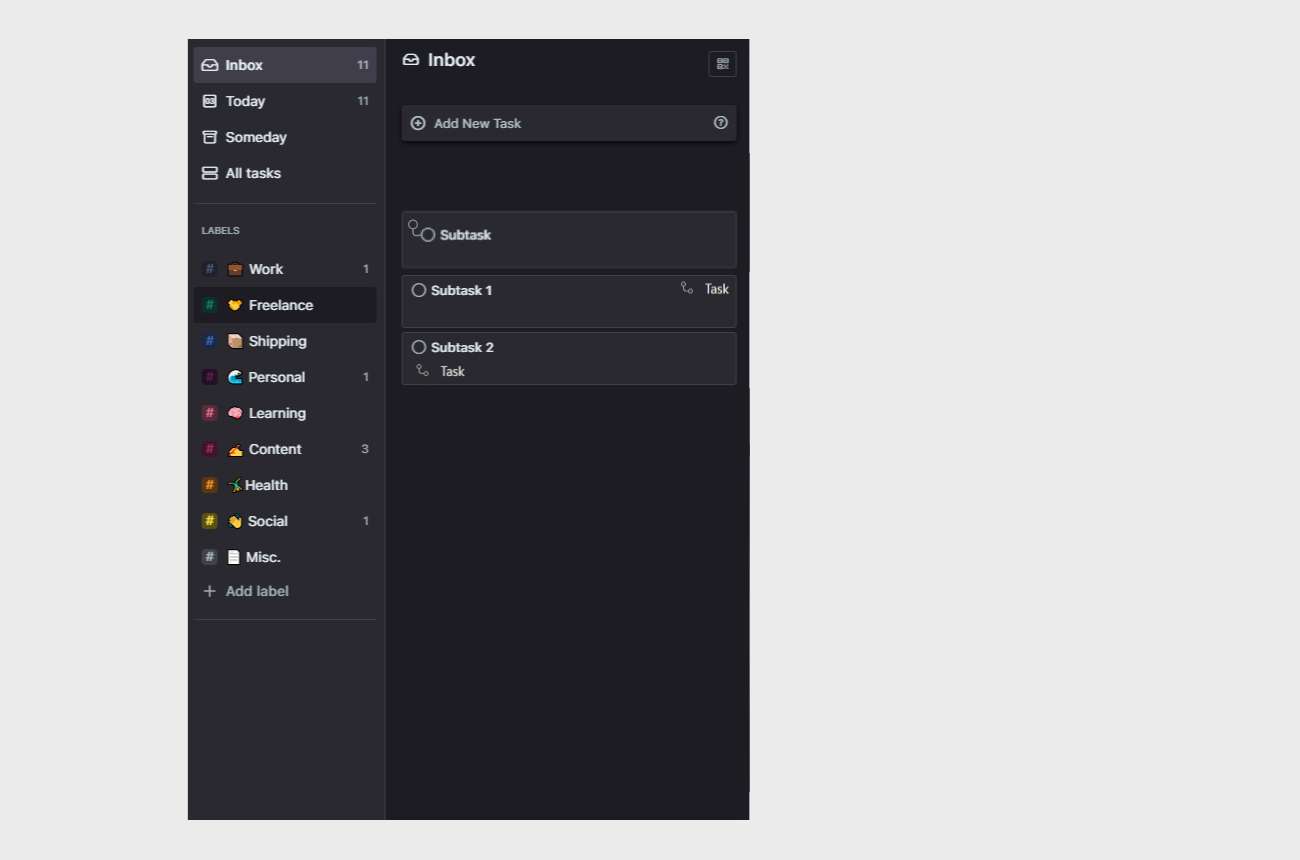Screen dimensions: 1300x860
Task: Click the red hash tag beside Learning
Action: point(209,413)
